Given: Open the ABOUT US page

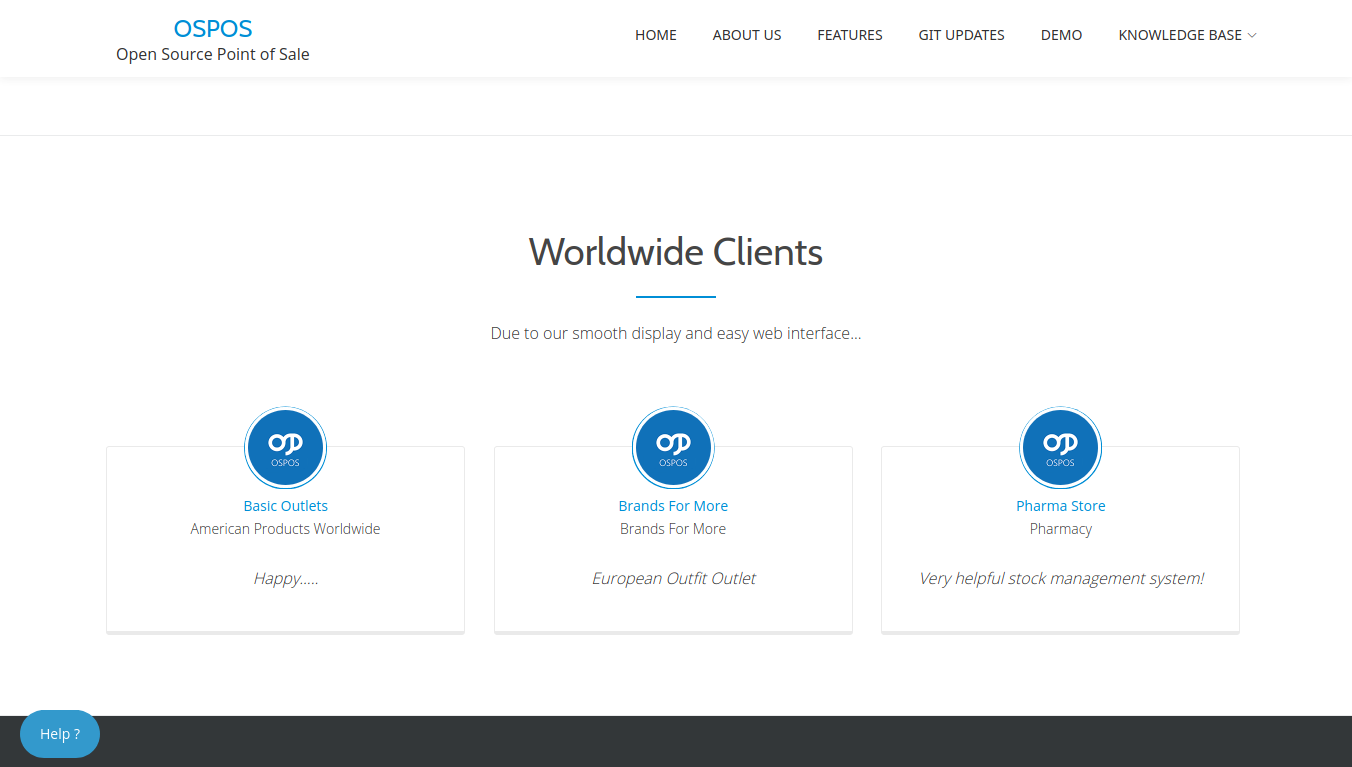Looking at the screenshot, I should pos(746,34).
